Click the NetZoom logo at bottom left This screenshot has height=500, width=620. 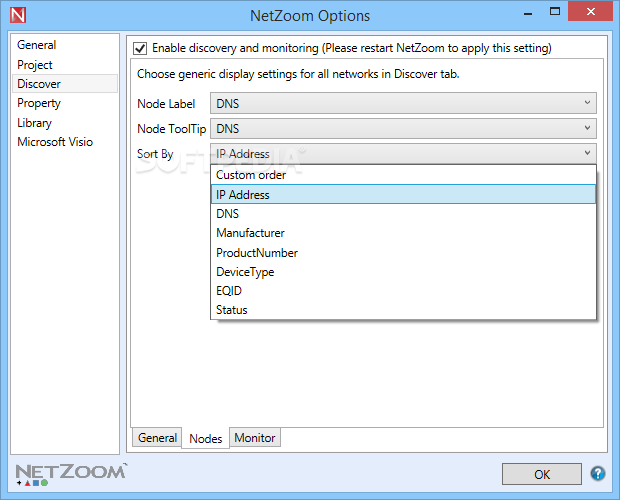pyautogui.click(x=71, y=474)
